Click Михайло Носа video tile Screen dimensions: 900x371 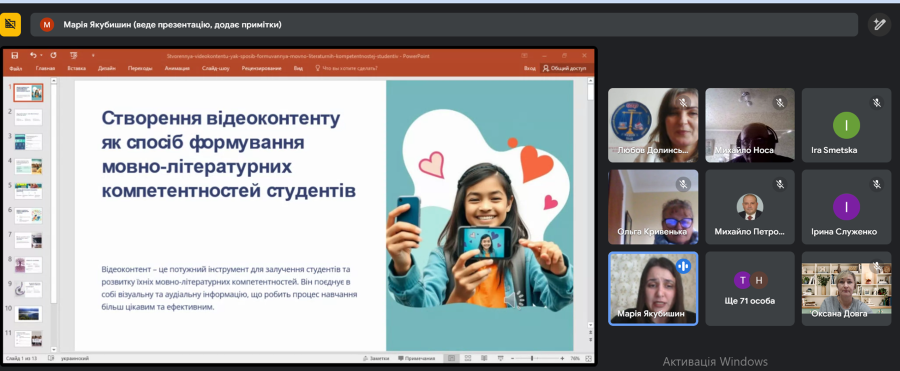click(750, 125)
